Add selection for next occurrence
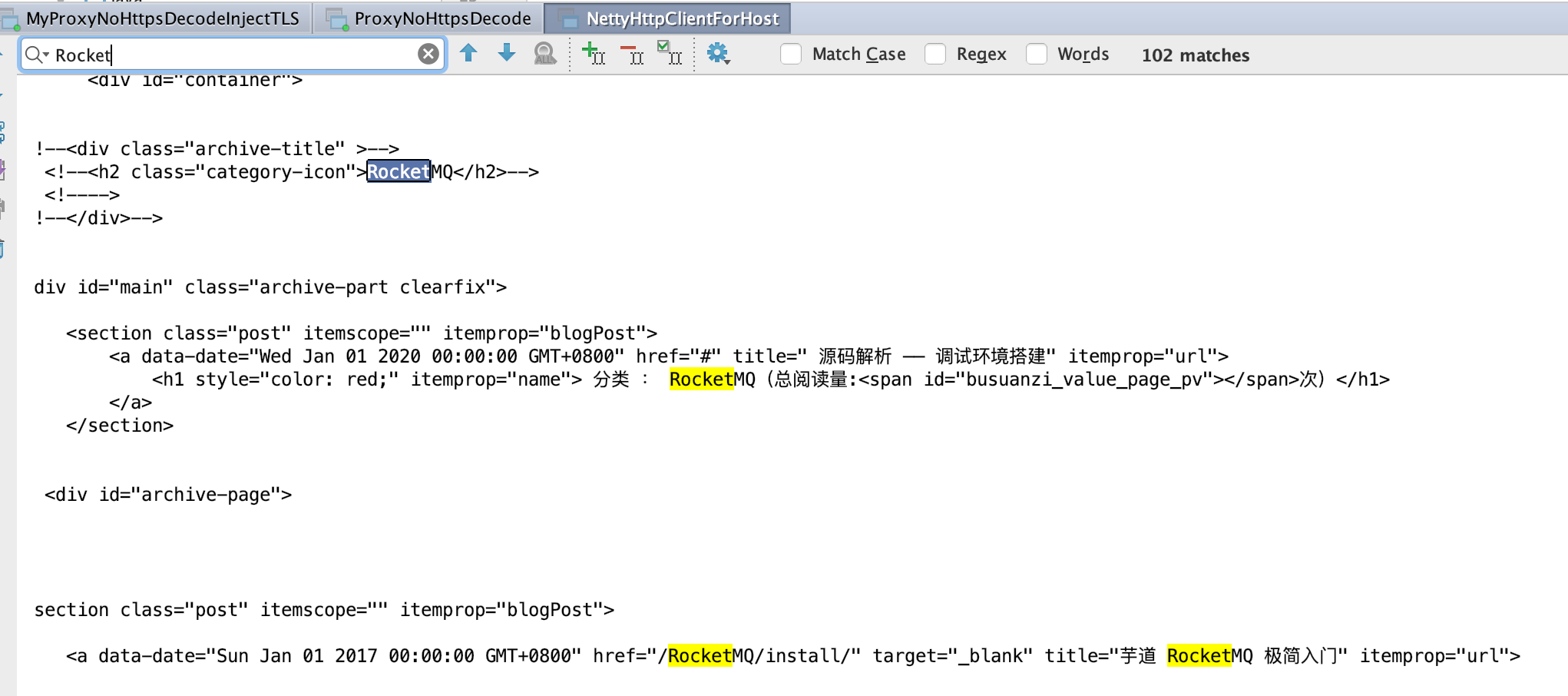This screenshot has height=696, width=1568. pyautogui.click(x=594, y=54)
